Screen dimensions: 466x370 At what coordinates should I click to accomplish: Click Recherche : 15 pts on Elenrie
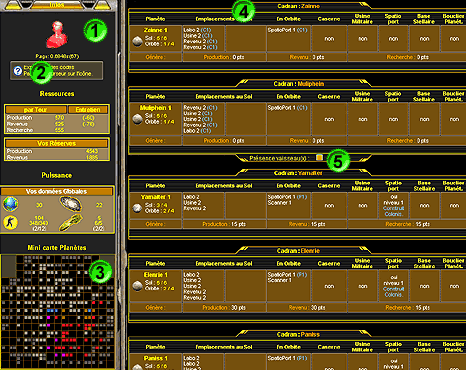coord(407,308)
